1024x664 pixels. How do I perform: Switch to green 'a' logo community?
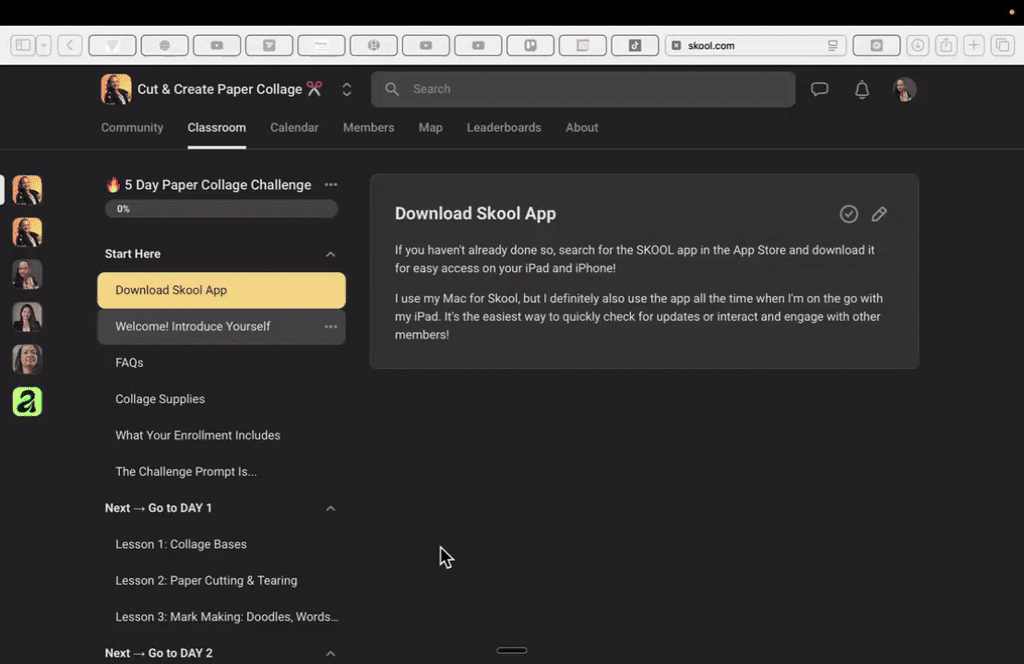pyautogui.click(x=27, y=402)
